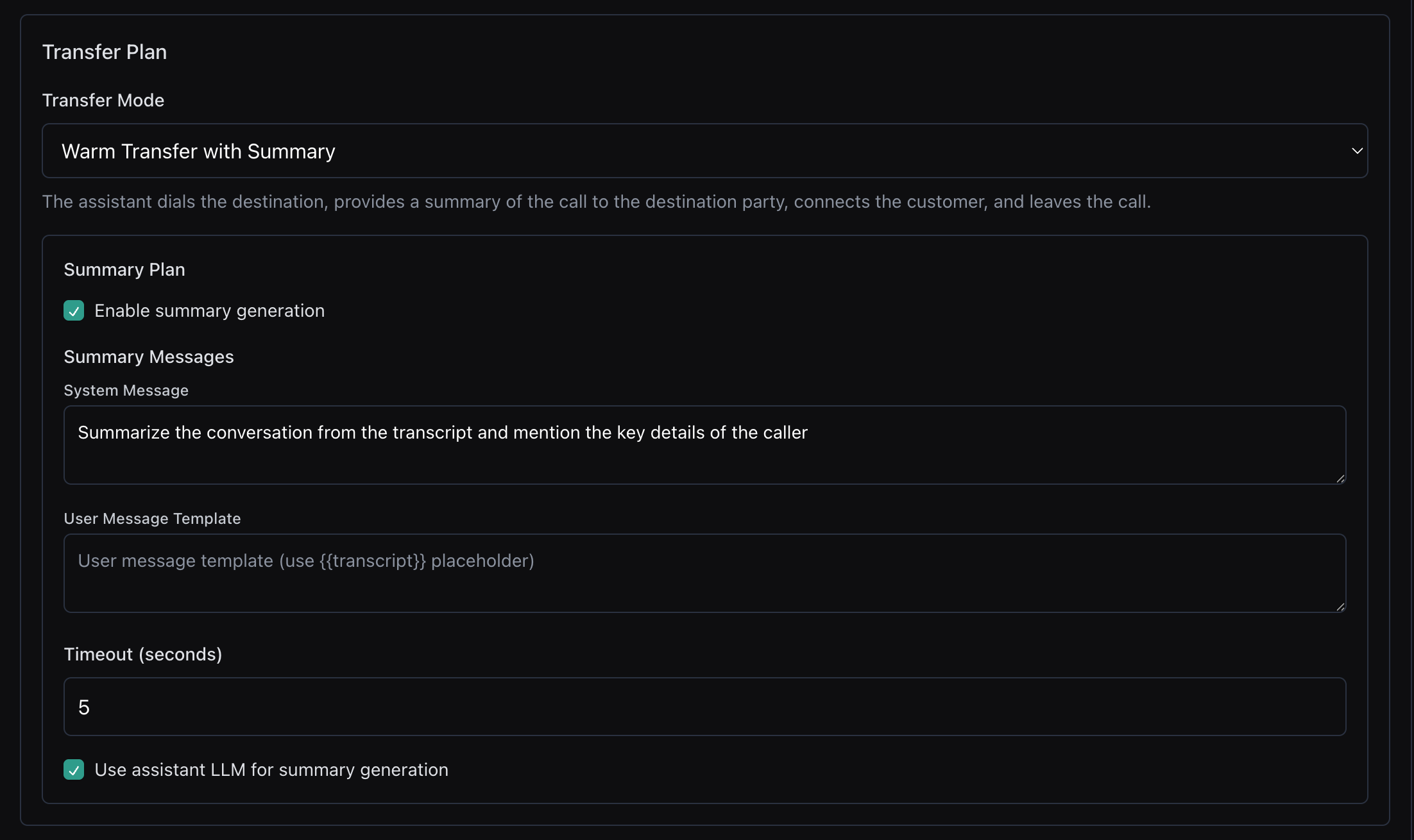The image size is (1414, 840).
Task: Open the Transfer Mode dropdown
Action: click(x=704, y=151)
